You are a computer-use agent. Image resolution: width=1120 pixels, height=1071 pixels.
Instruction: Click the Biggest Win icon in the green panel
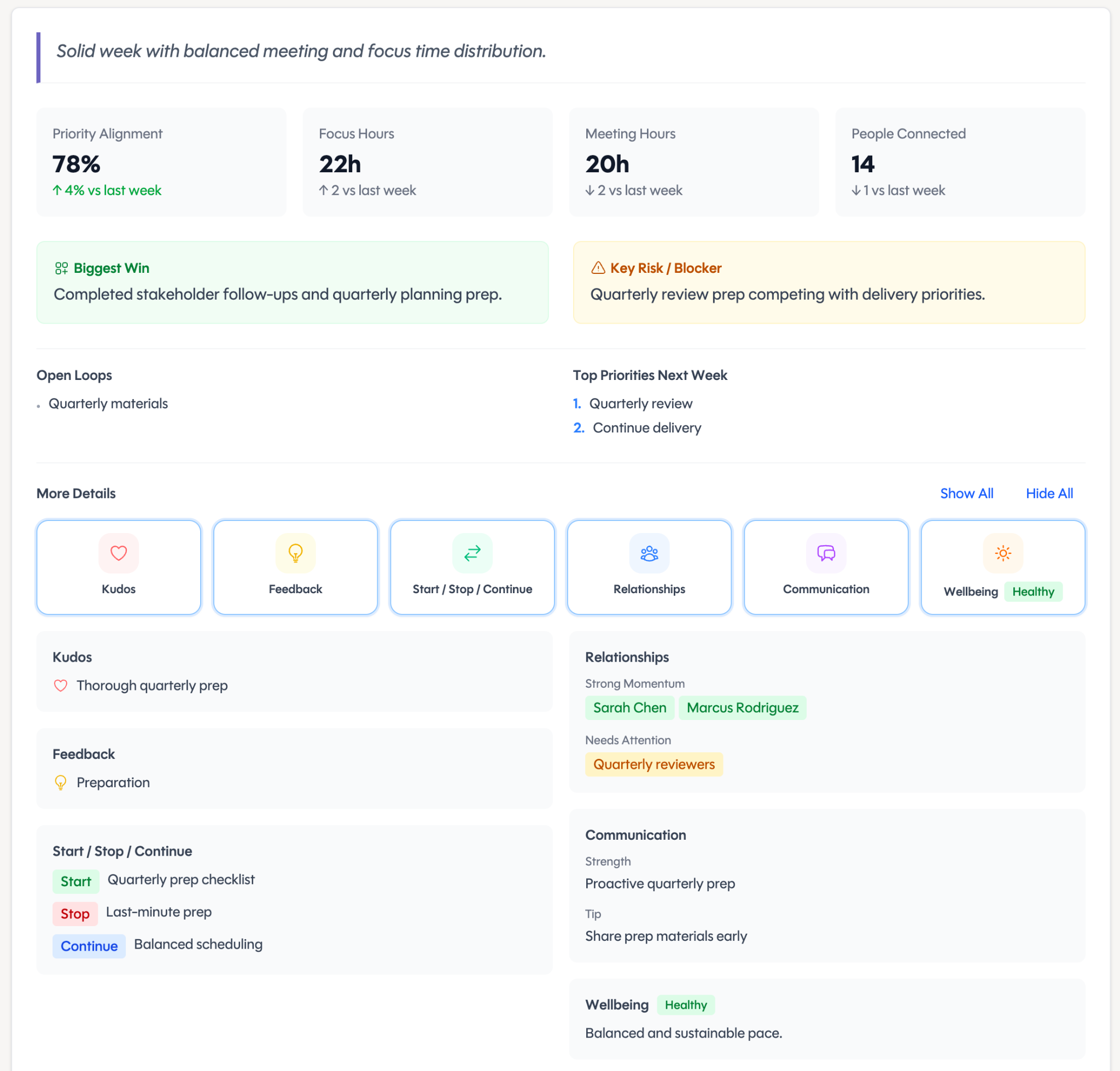click(x=63, y=267)
